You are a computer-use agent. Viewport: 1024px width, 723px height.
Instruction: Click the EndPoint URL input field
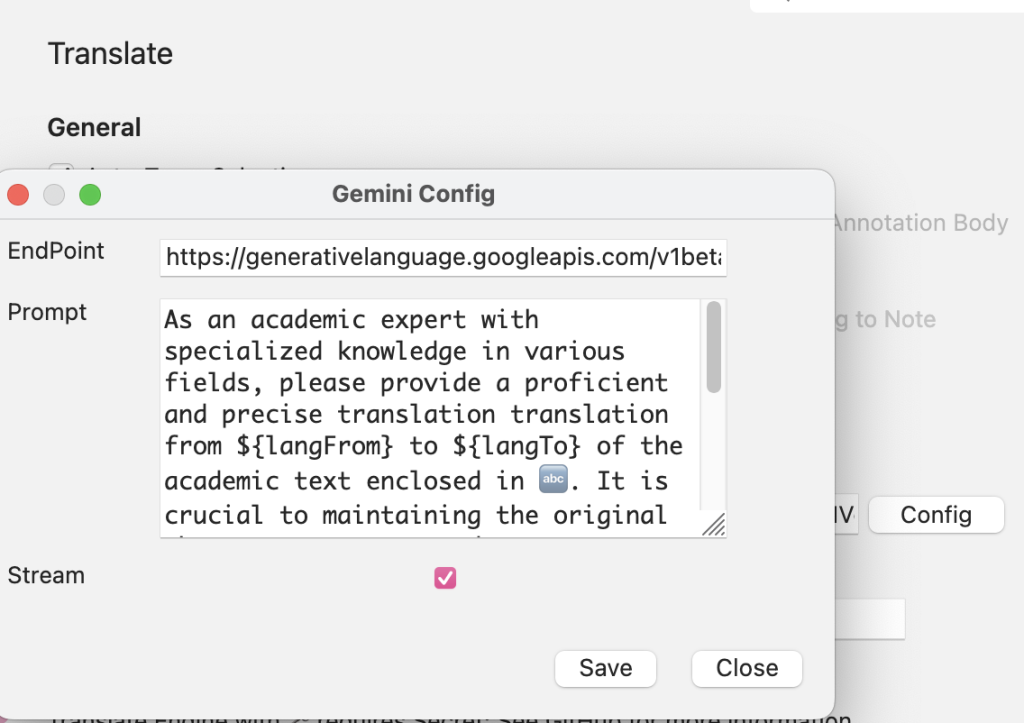point(443,258)
